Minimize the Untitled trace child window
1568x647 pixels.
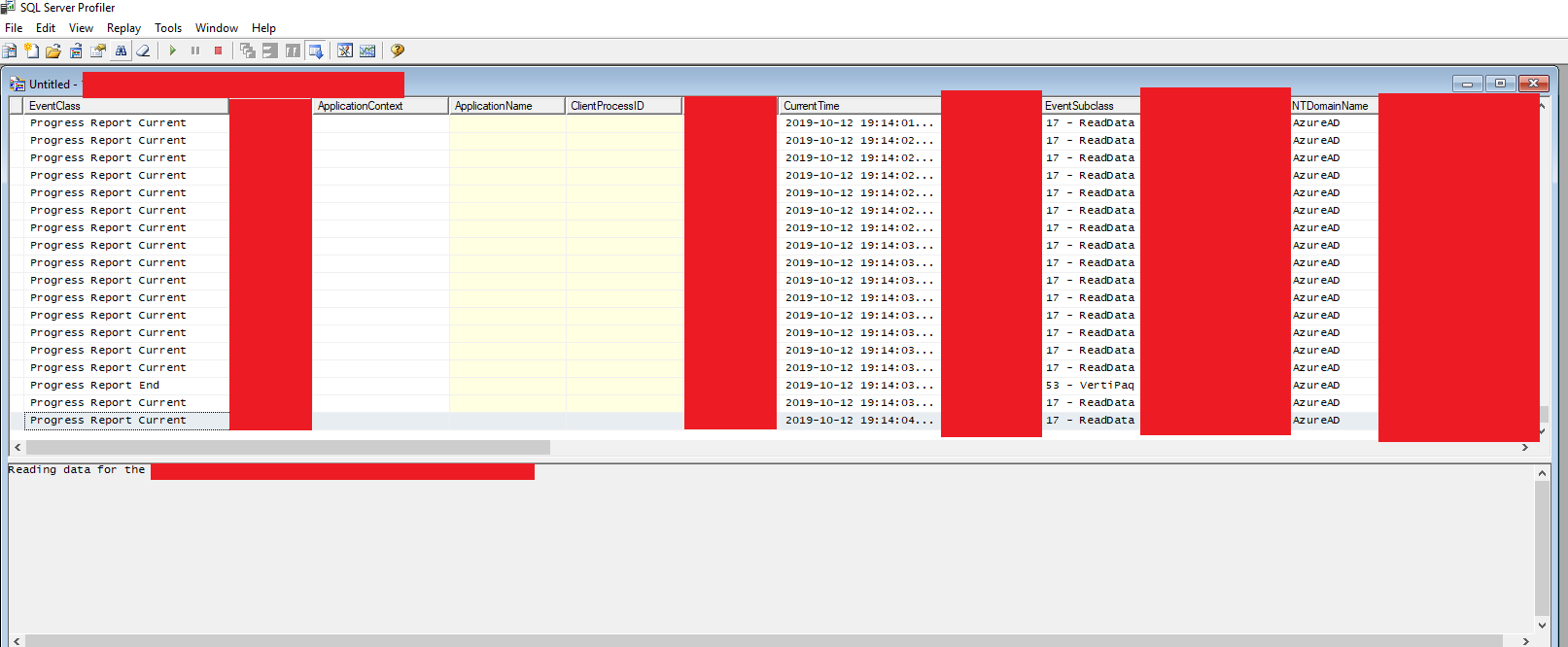1467,84
